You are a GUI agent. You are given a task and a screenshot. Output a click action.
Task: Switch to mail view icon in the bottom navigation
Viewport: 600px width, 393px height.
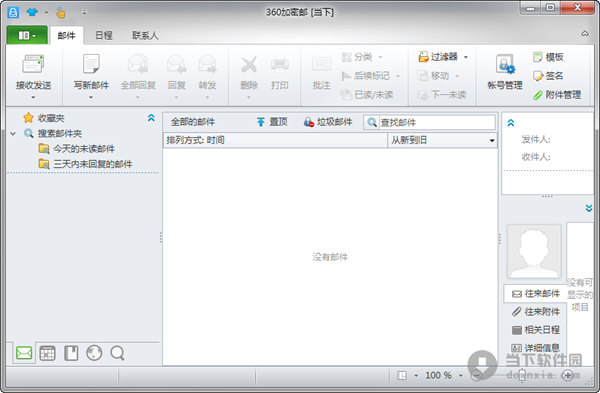click(24, 353)
